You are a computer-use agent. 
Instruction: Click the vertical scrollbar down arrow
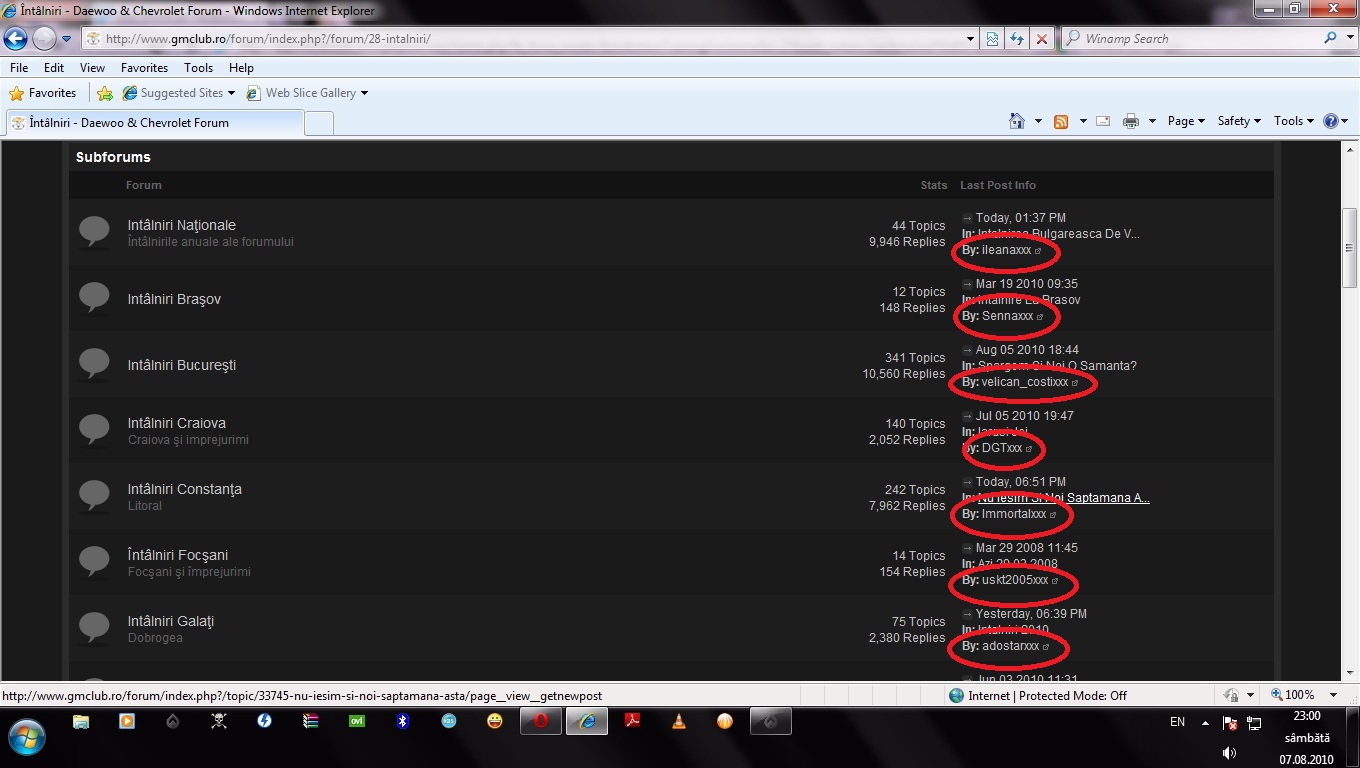click(x=1349, y=672)
